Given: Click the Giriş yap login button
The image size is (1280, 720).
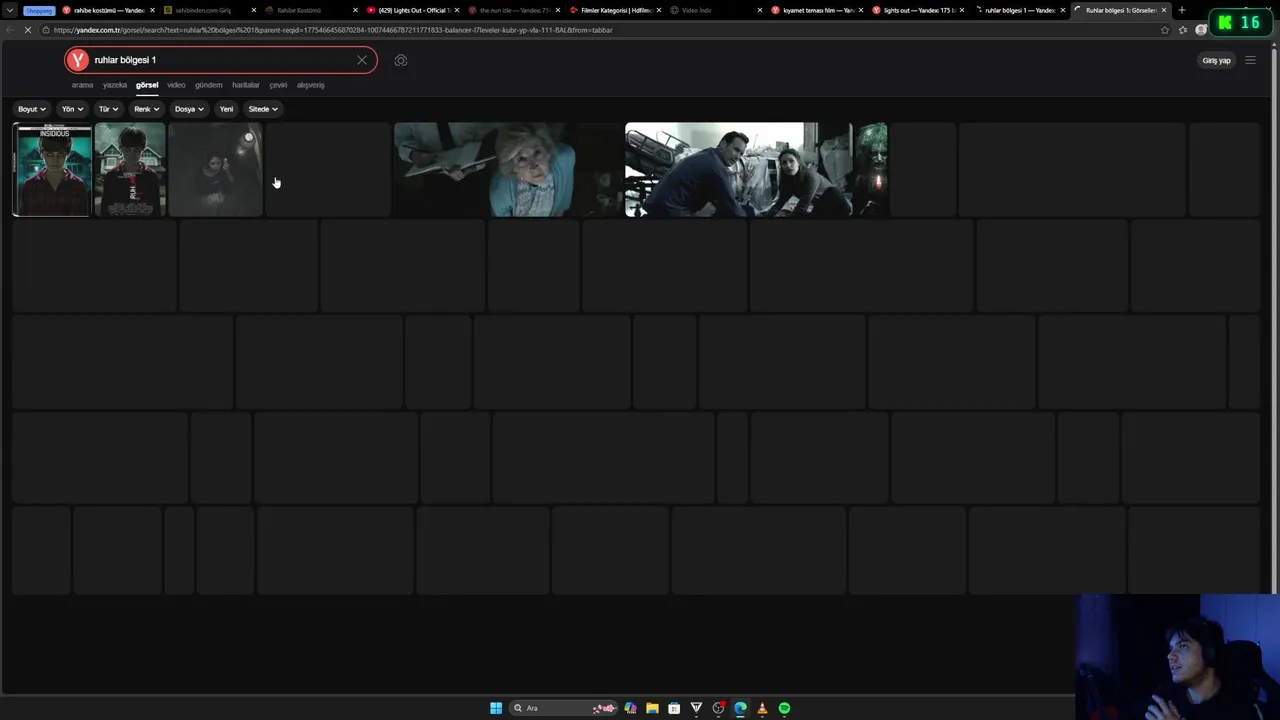Looking at the screenshot, I should pyautogui.click(x=1216, y=60).
